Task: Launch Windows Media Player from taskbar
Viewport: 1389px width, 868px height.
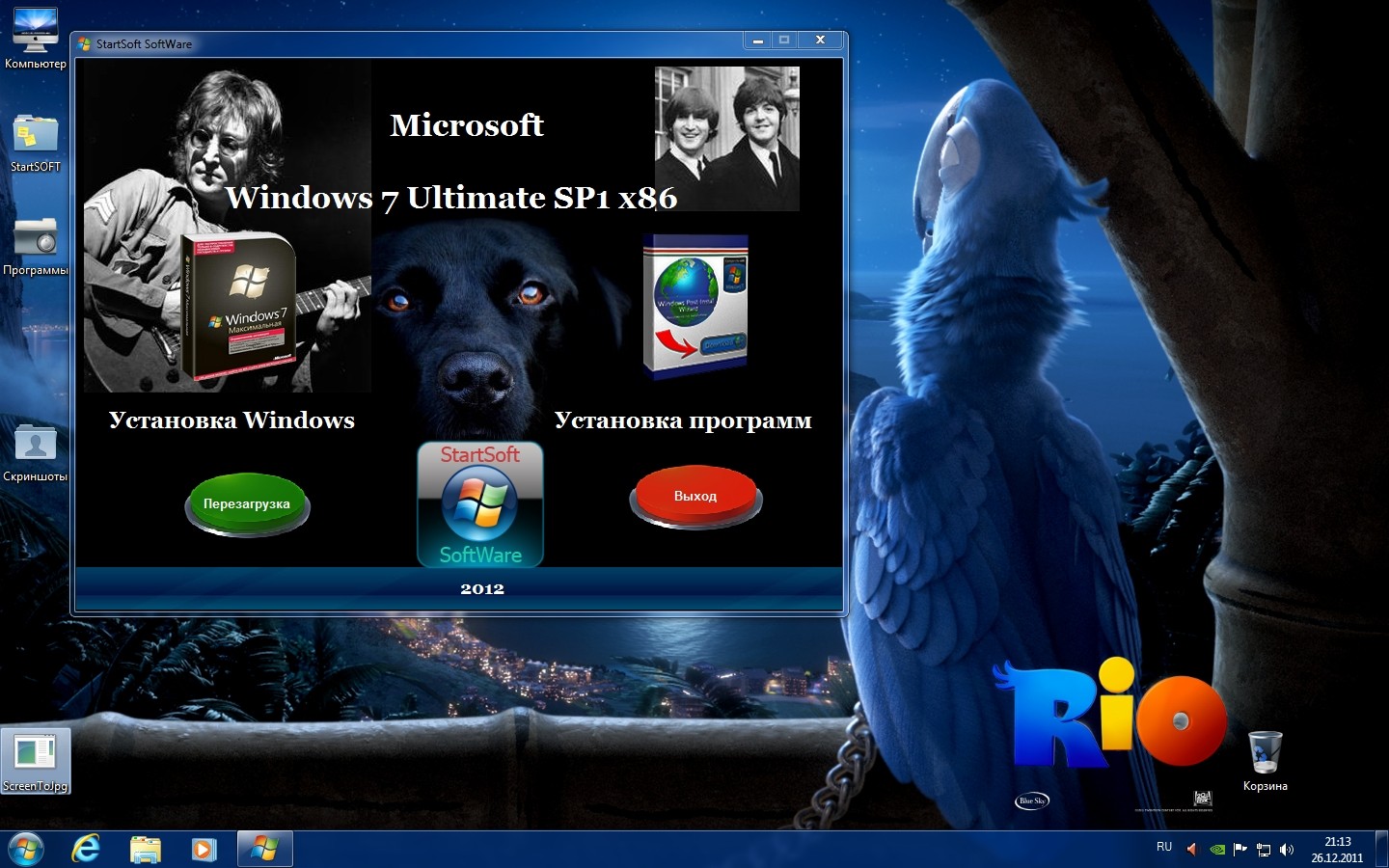Action: pyautogui.click(x=204, y=850)
